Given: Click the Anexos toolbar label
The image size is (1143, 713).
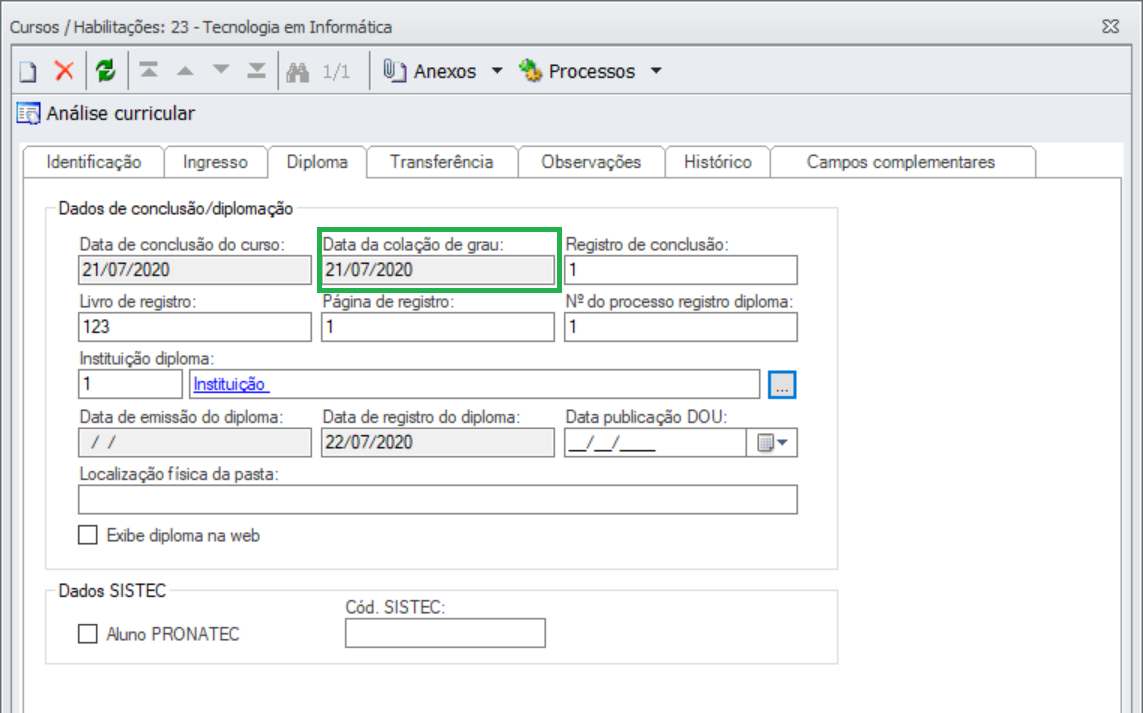Looking at the screenshot, I should coord(445,71).
